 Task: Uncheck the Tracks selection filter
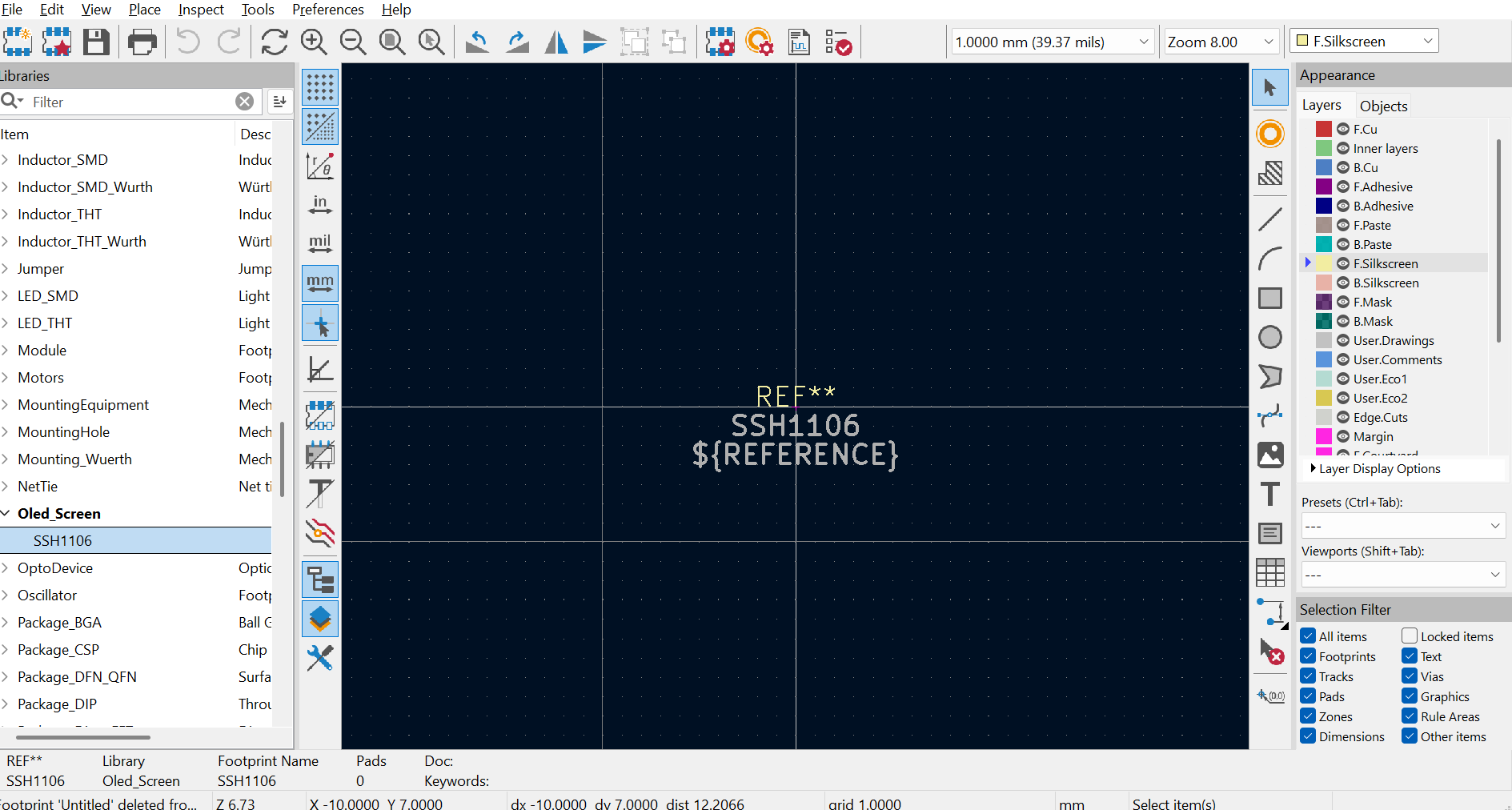(x=1308, y=676)
